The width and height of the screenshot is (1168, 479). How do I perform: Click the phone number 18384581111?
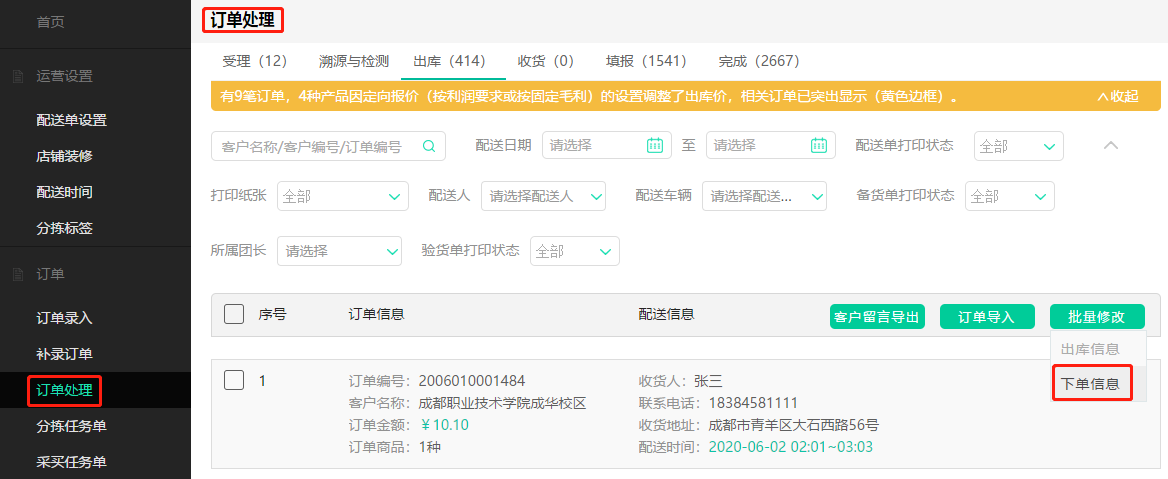tap(753, 404)
